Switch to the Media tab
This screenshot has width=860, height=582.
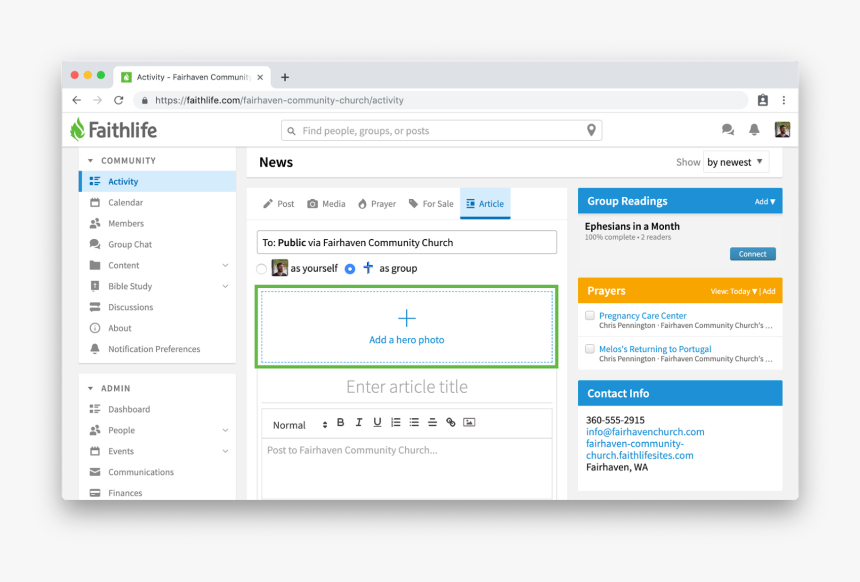click(326, 204)
